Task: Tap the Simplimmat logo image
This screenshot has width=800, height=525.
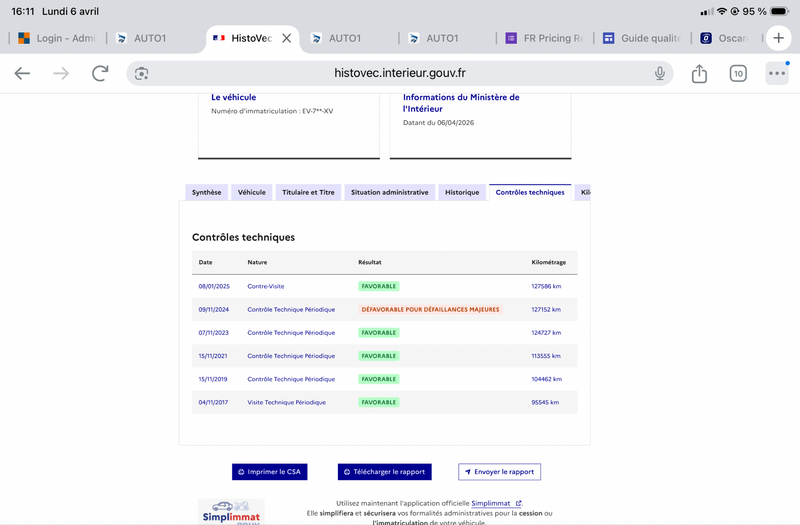Action: point(231,511)
